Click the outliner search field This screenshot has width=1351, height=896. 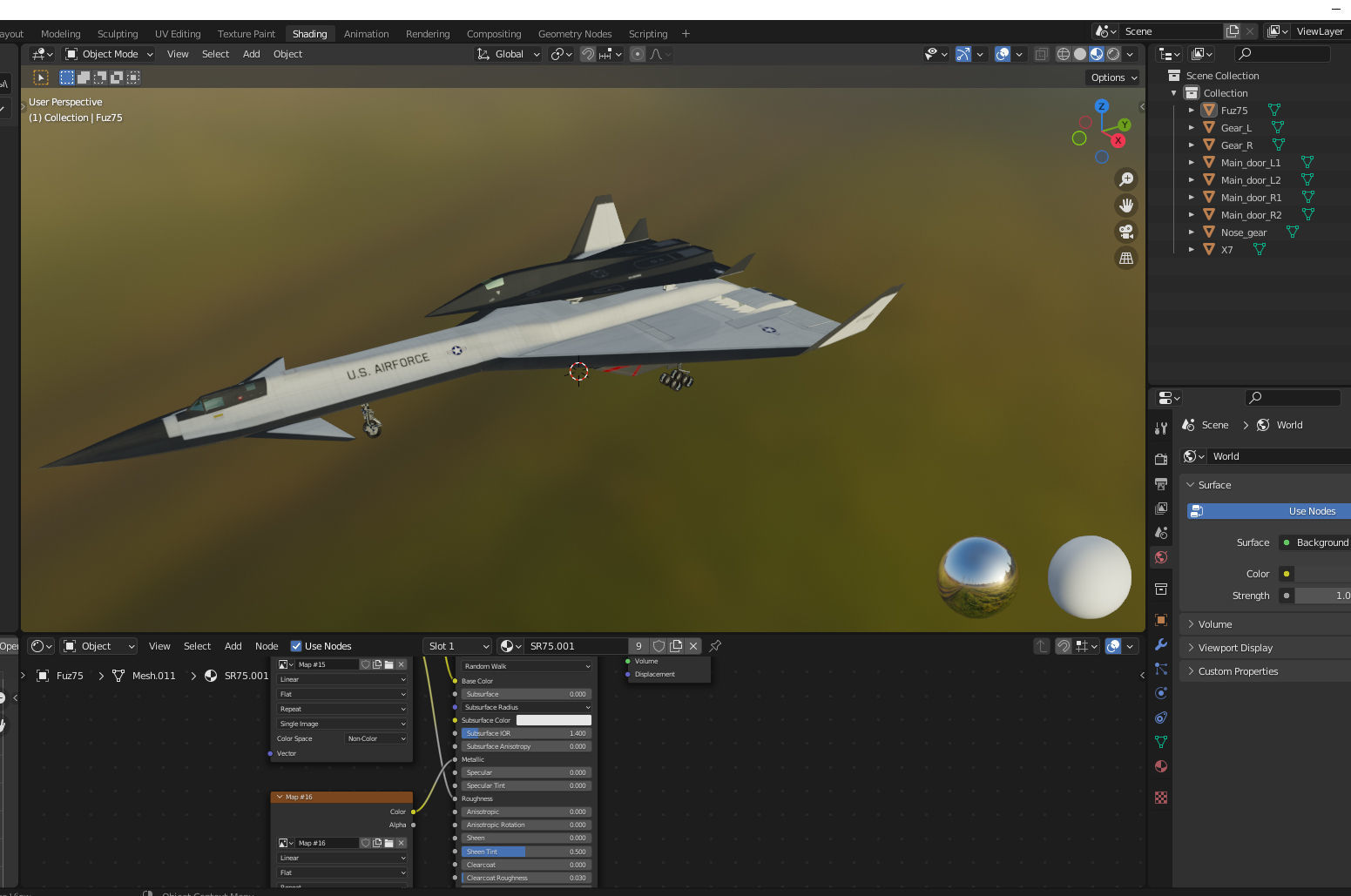pyautogui.click(x=1282, y=54)
